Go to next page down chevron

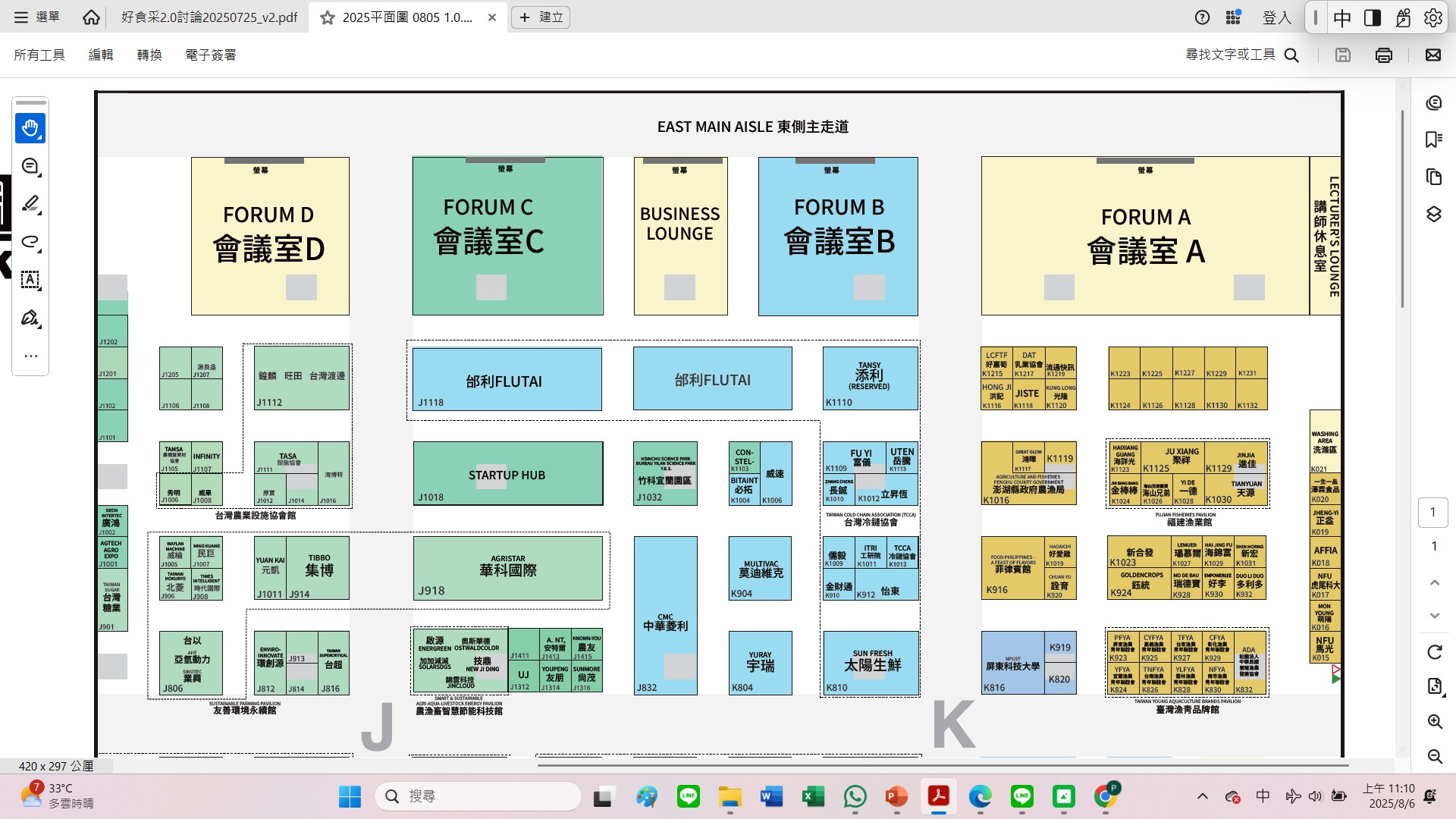[1435, 615]
